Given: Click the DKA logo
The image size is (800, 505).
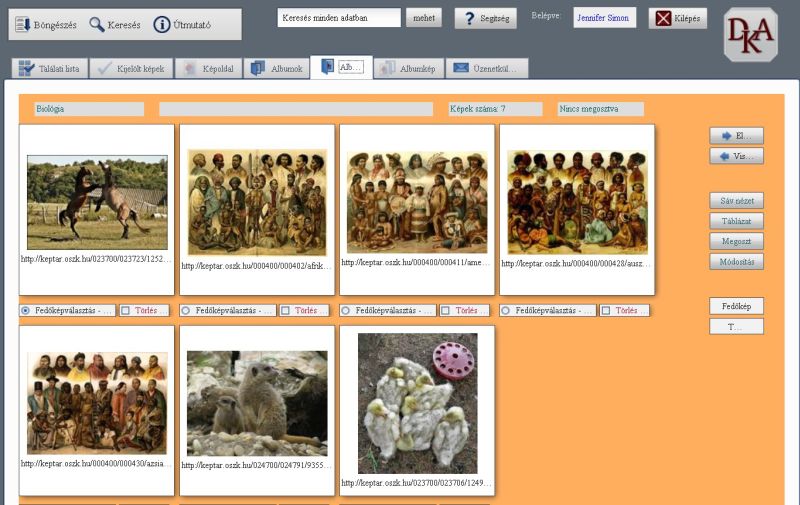Looking at the screenshot, I should coord(749,35).
